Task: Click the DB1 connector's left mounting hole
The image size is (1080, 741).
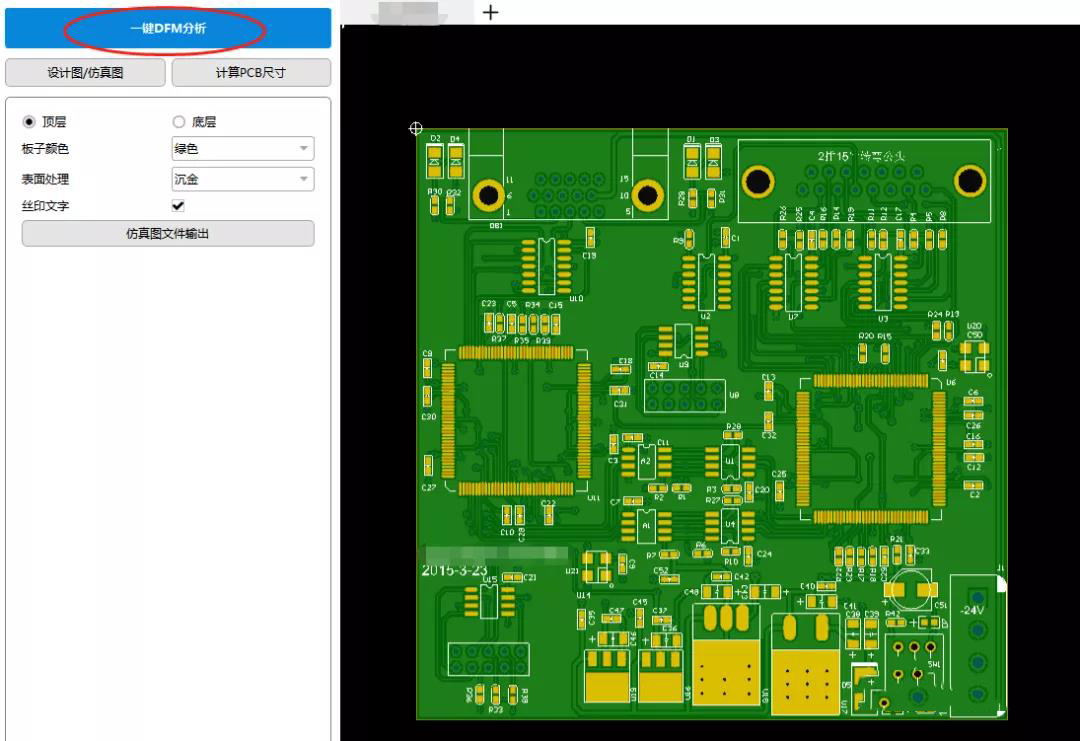Action: (489, 196)
